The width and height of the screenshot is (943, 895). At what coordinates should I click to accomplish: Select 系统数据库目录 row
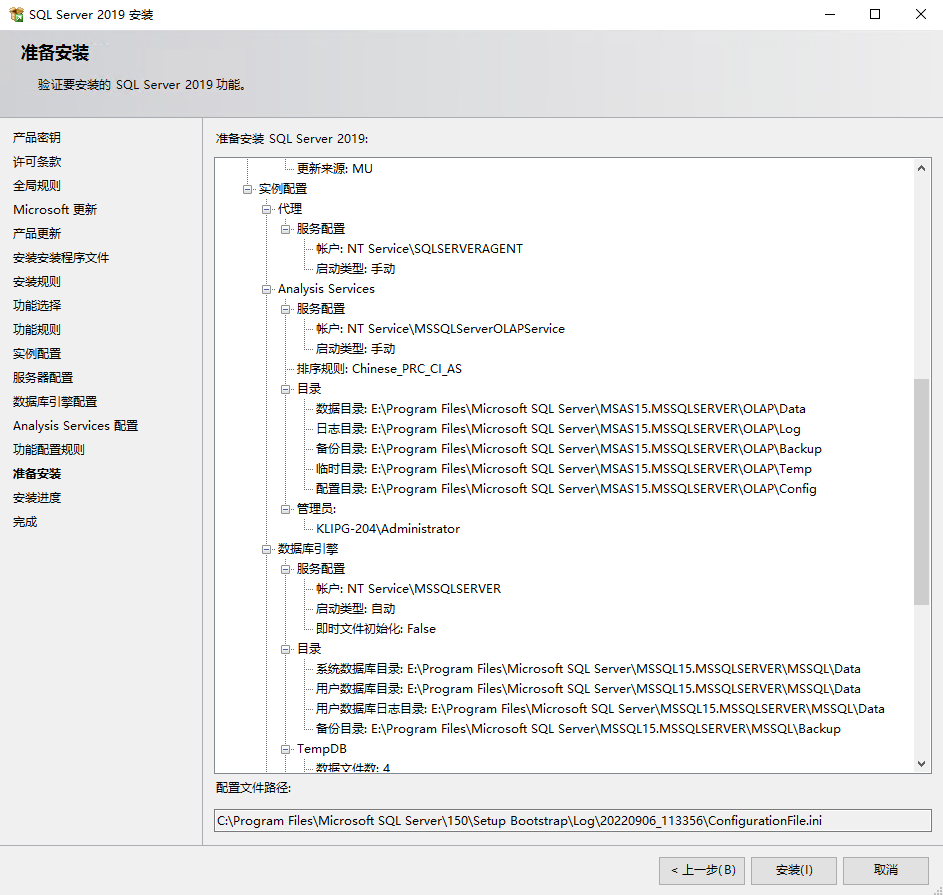[x=588, y=669]
